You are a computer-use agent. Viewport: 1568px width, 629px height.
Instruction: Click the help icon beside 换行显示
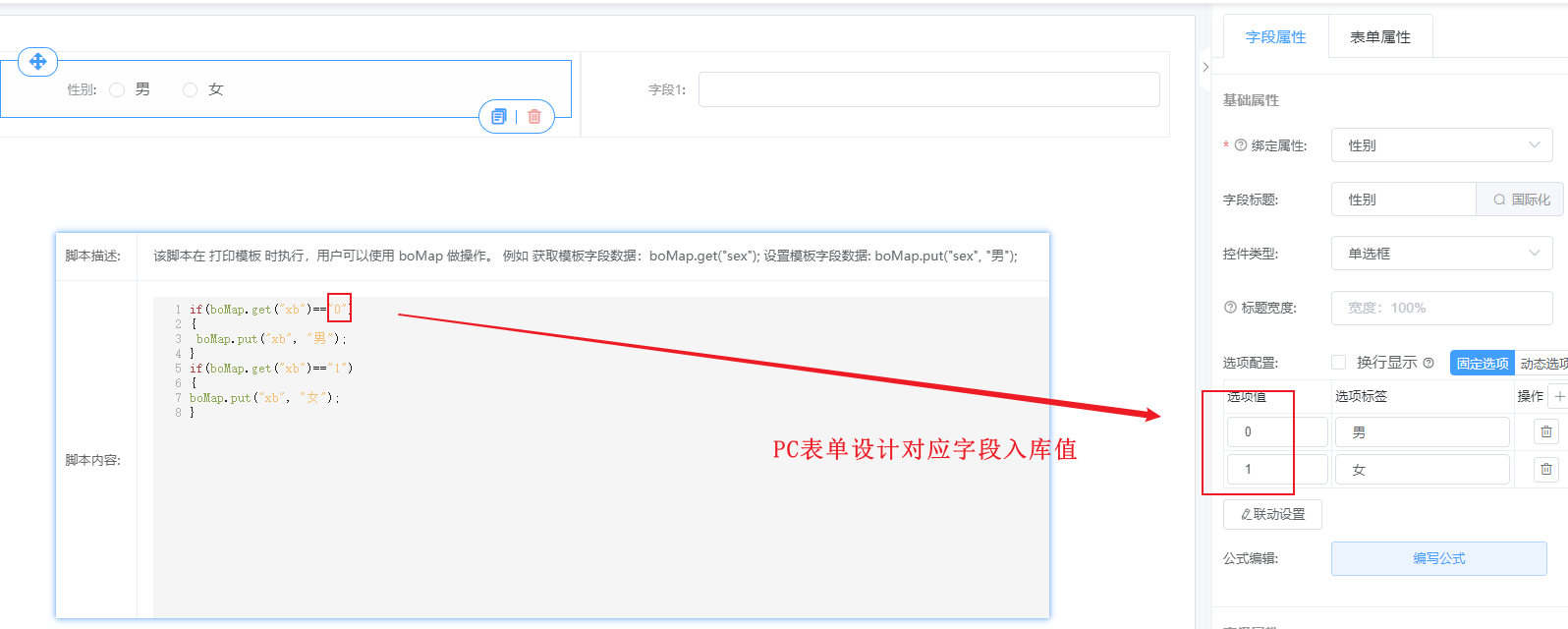click(x=1428, y=363)
